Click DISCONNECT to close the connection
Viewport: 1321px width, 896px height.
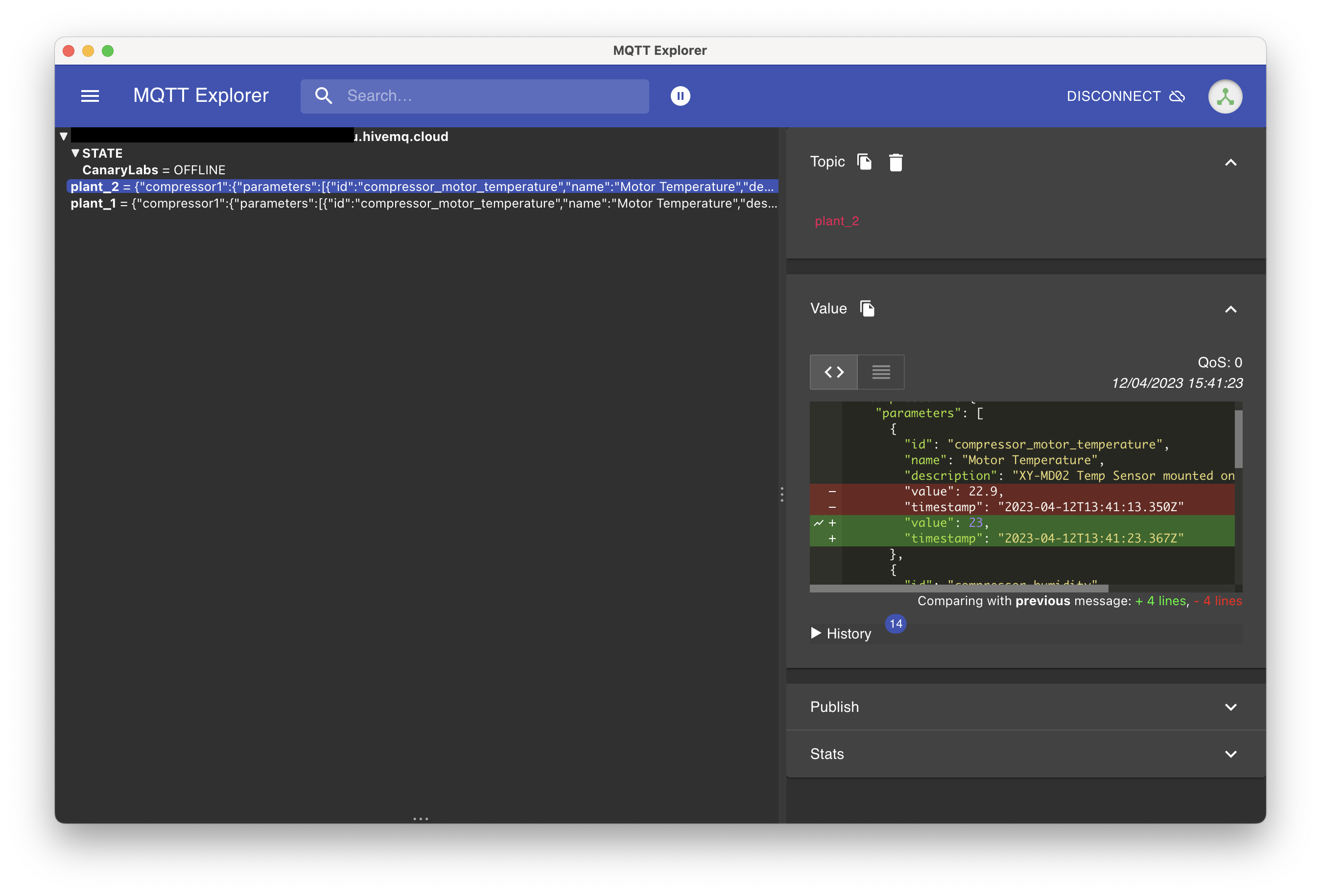click(x=1113, y=96)
